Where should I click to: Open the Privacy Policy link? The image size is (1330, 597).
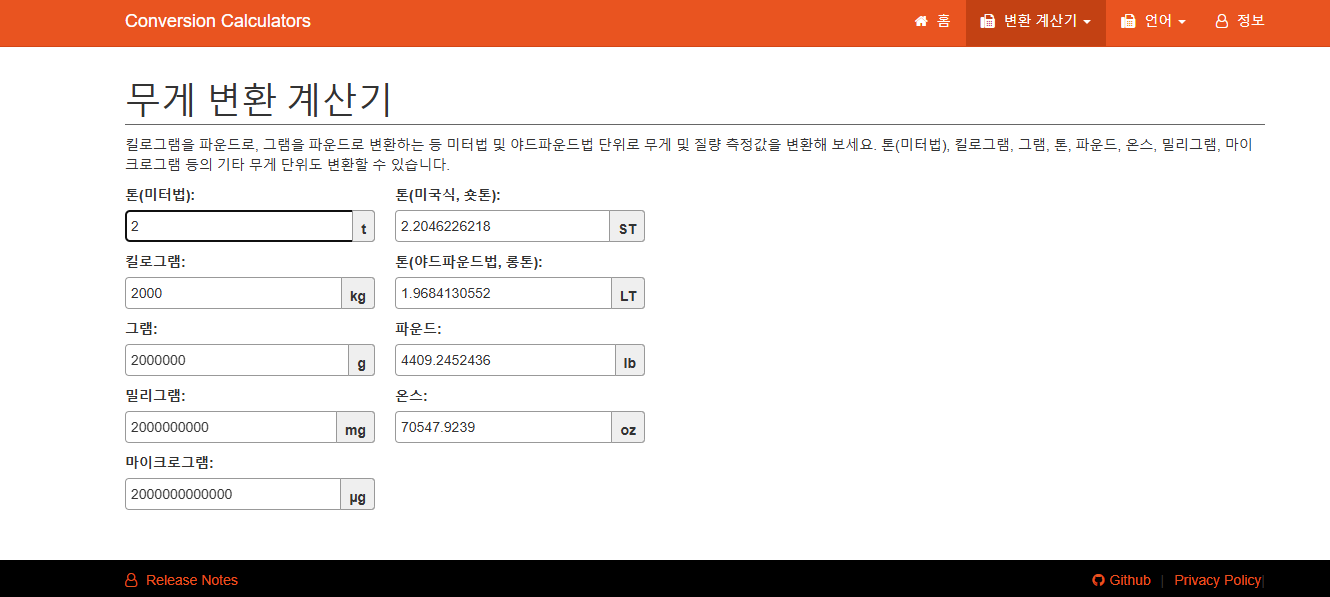(x=1217, y=580)
